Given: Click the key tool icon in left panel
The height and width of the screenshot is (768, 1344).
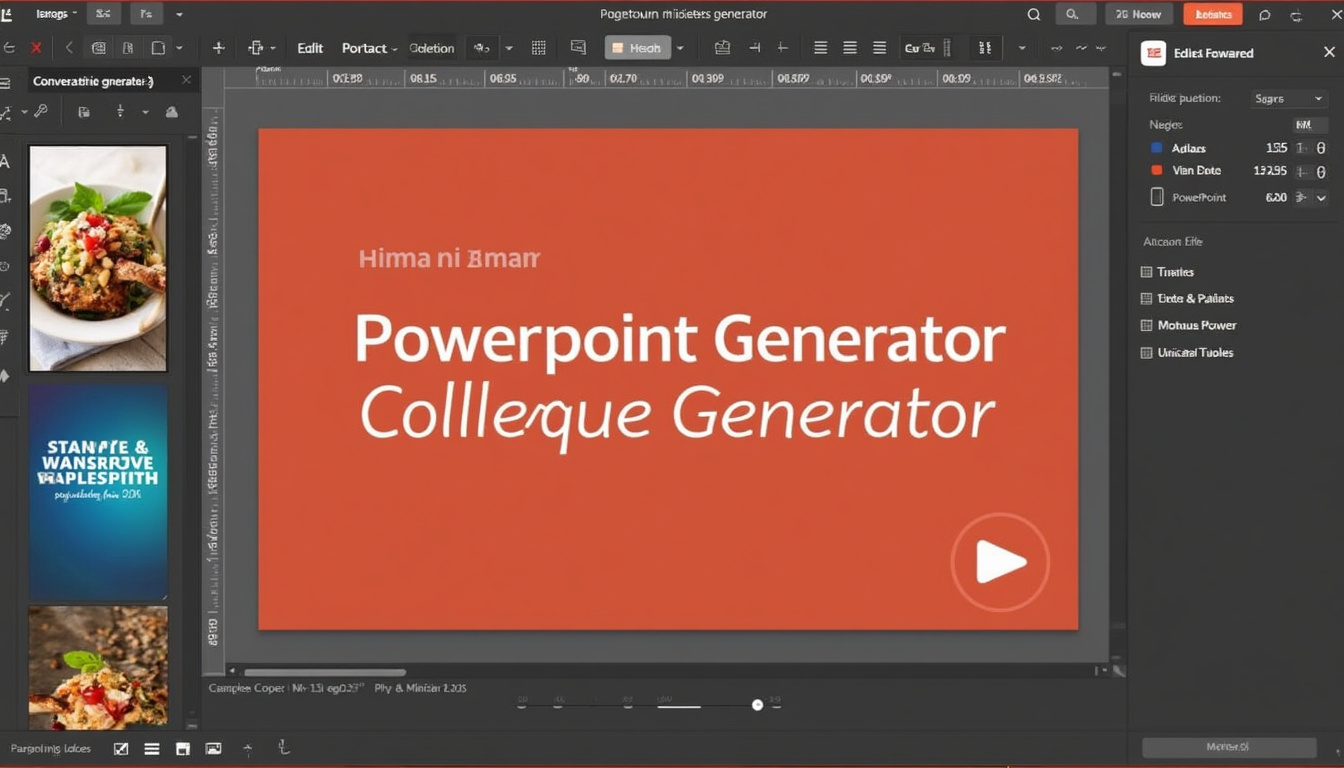Looking at the screenshot, I should tap(41, 112).
